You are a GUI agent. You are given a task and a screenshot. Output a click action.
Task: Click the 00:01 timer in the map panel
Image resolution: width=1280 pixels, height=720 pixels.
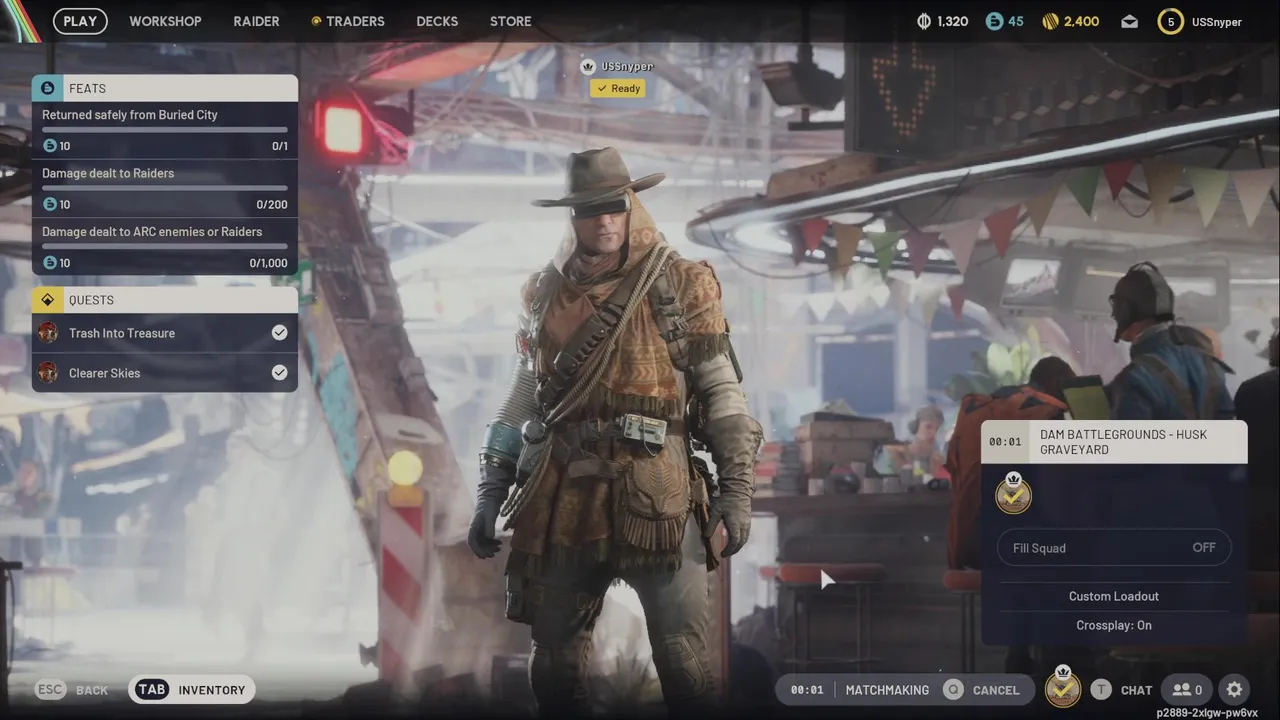[x=1005, y=442]
